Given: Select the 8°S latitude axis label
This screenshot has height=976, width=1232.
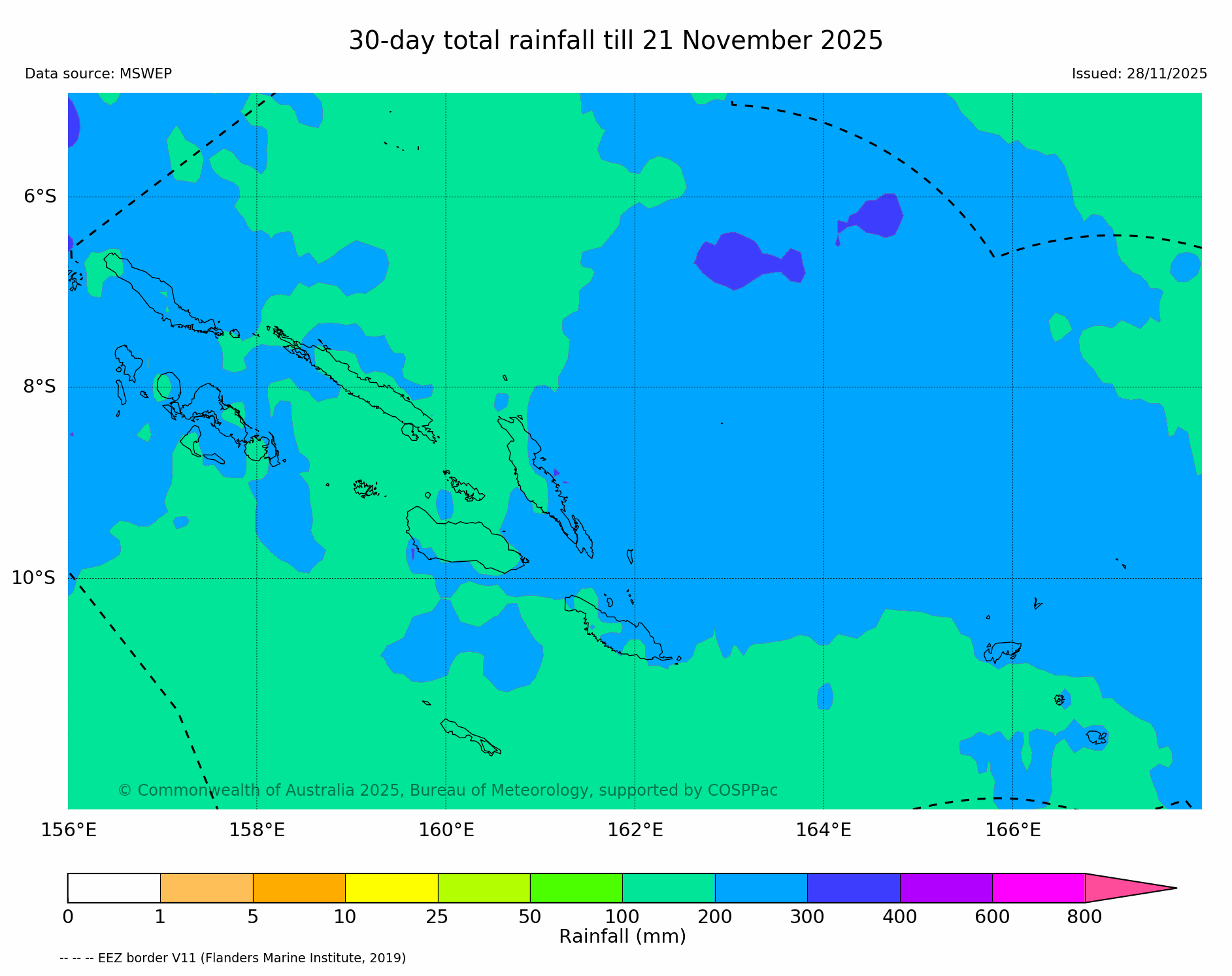Looking at the screenshot, I should [x=40, y=387].
